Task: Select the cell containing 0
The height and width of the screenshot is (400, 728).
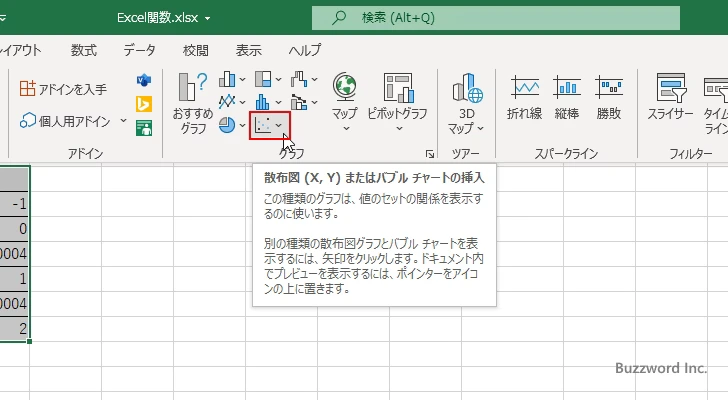Action: 14,229
